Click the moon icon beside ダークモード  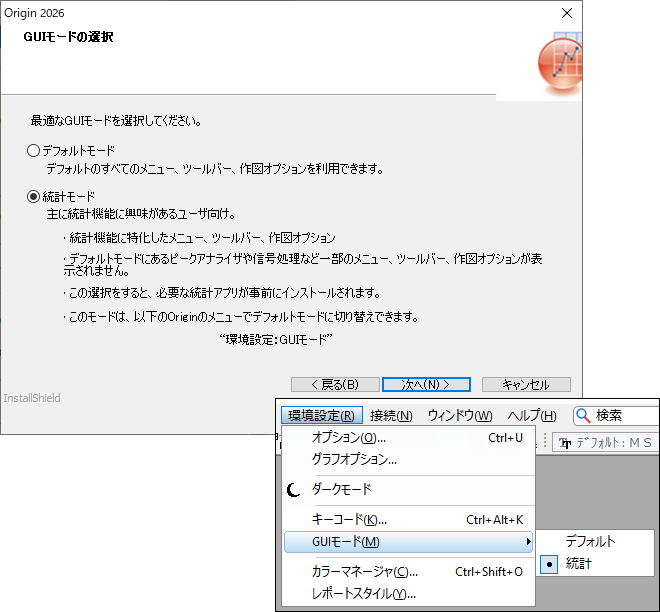coord(293,489)
